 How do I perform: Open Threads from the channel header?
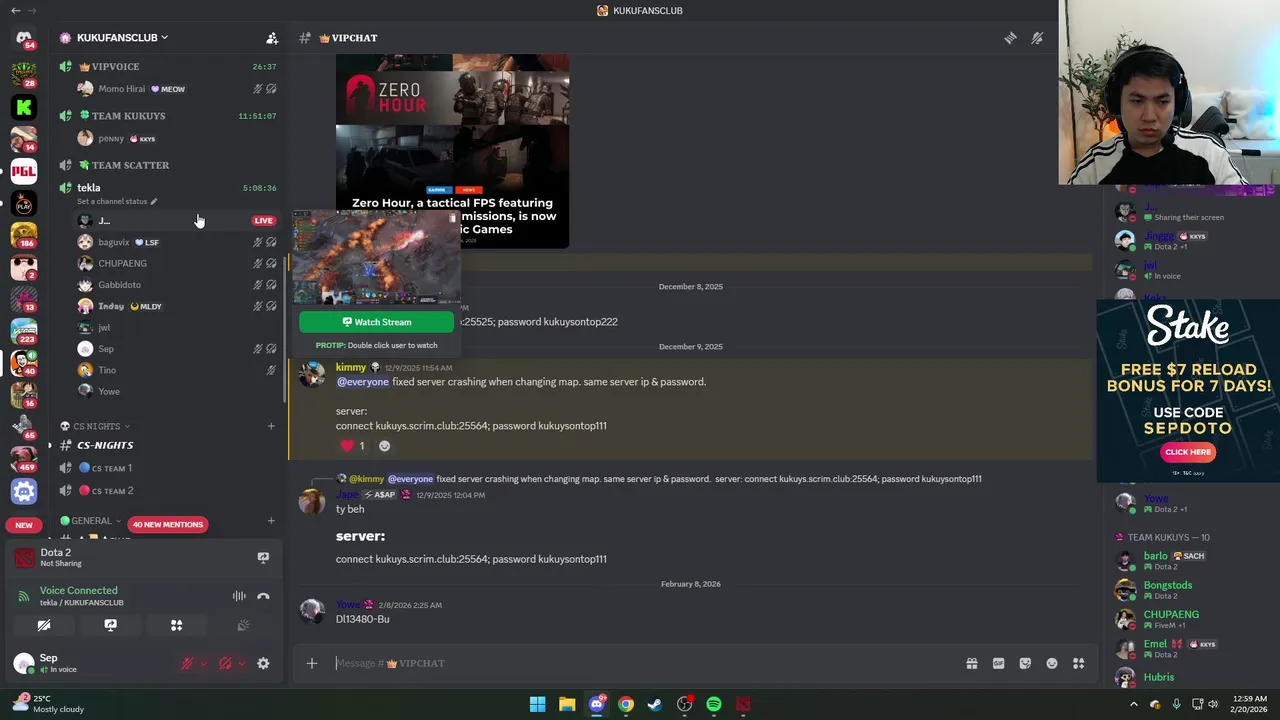[x=1010, y=38]
